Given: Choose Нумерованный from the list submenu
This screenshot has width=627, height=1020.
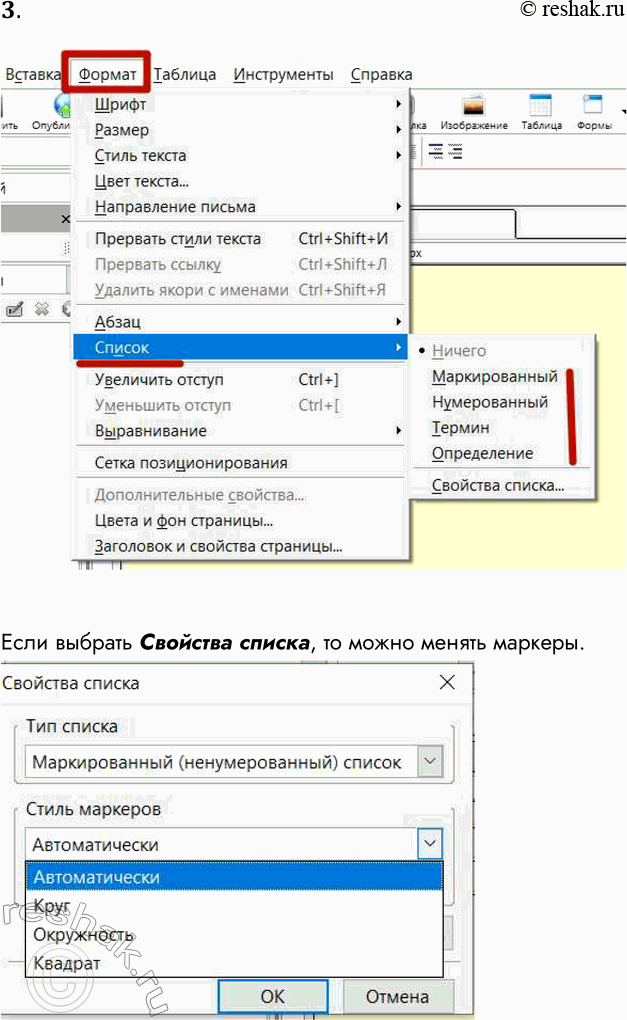Looking at the screenshot, I should [x=489, y=402].
